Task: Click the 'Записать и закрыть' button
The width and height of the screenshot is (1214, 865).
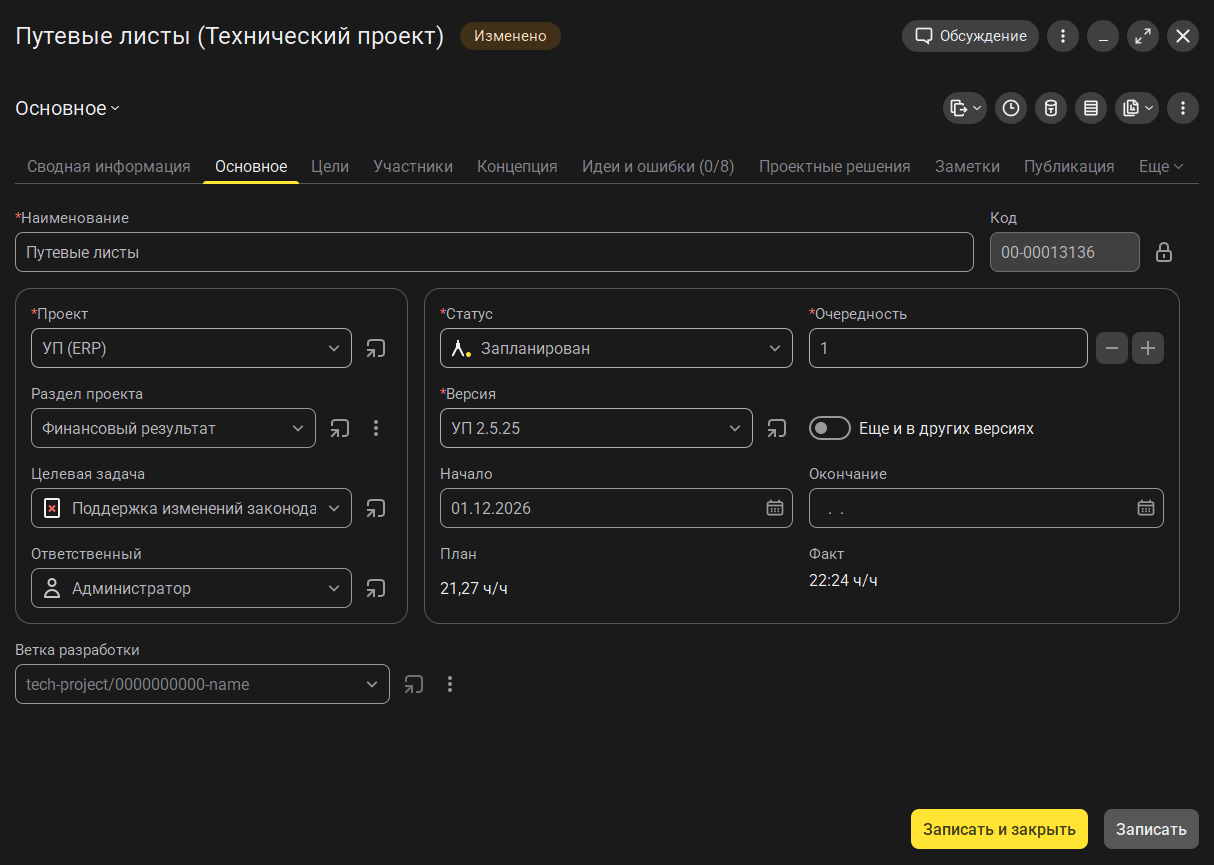Action: [998, 829]
